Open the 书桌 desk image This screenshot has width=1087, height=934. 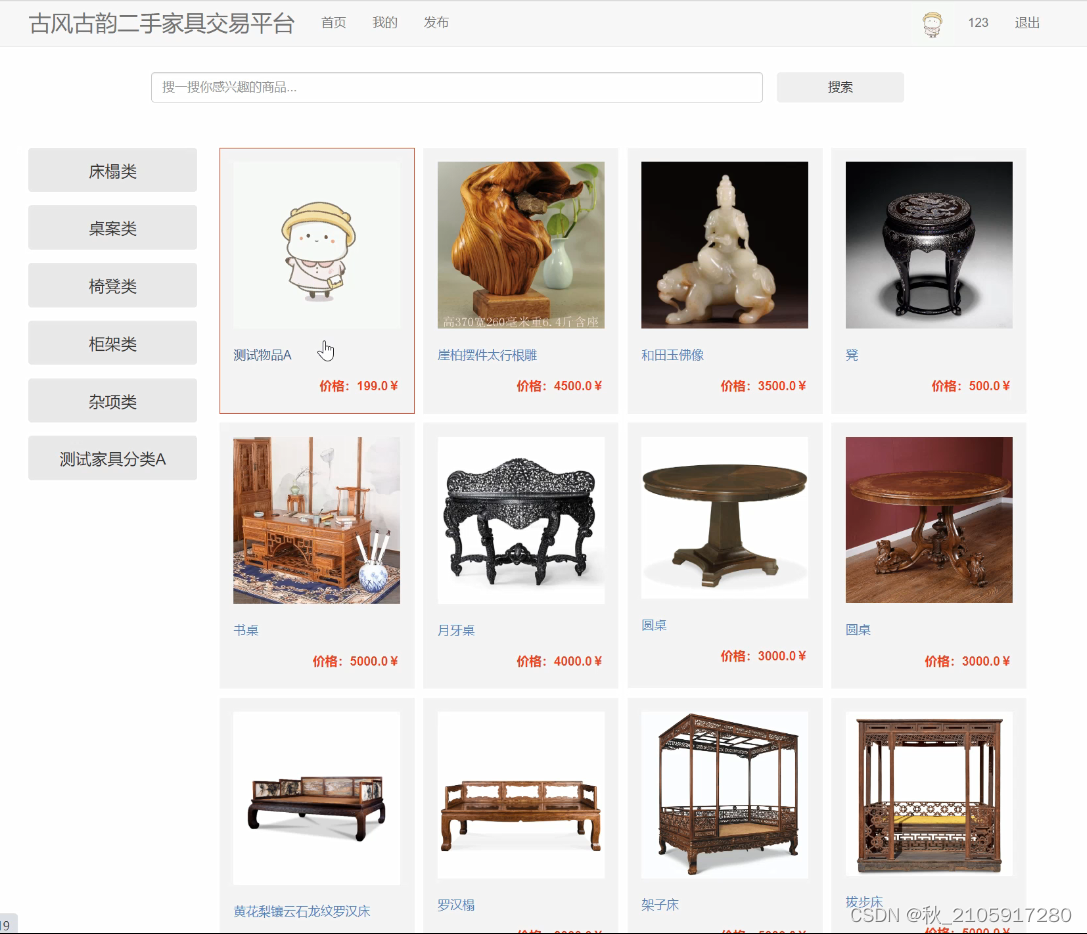pyautogui.click(x=317, y=520)
